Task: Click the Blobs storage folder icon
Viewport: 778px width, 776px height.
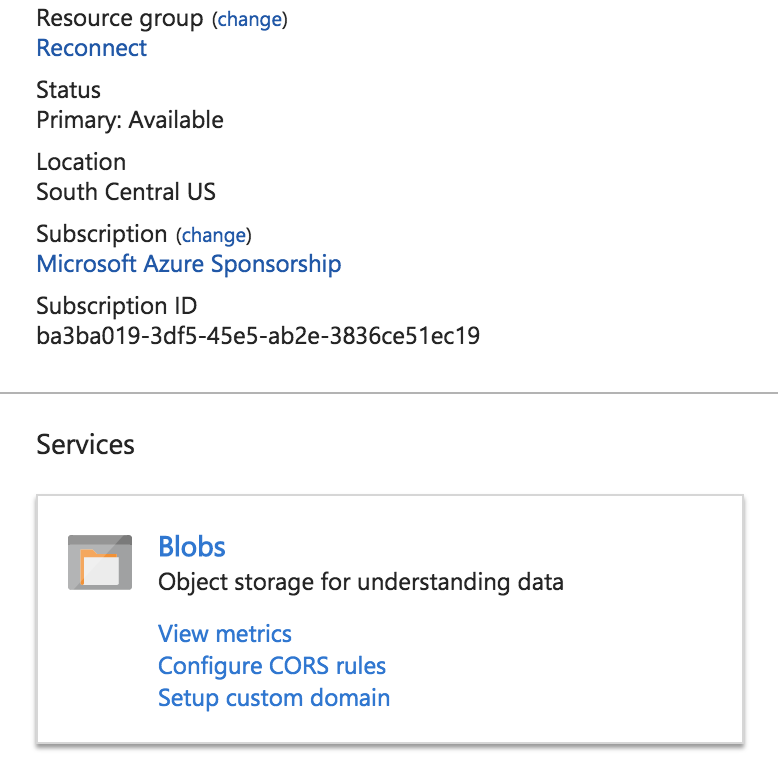Action: click(100, 561)
